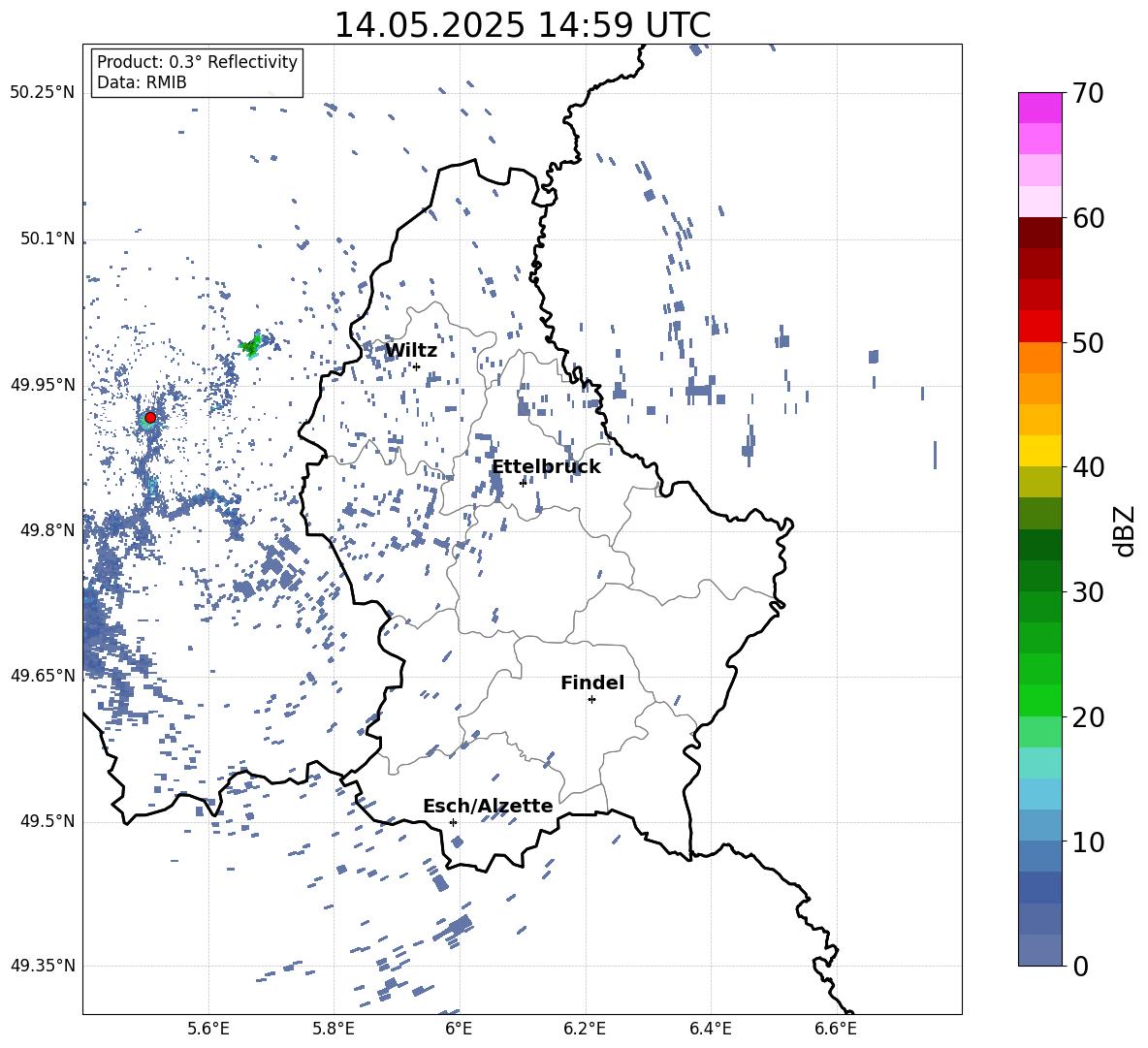Click the bright green colorbar swatch above 20
This screenshot has width=1148, height=1048.
1040,700
